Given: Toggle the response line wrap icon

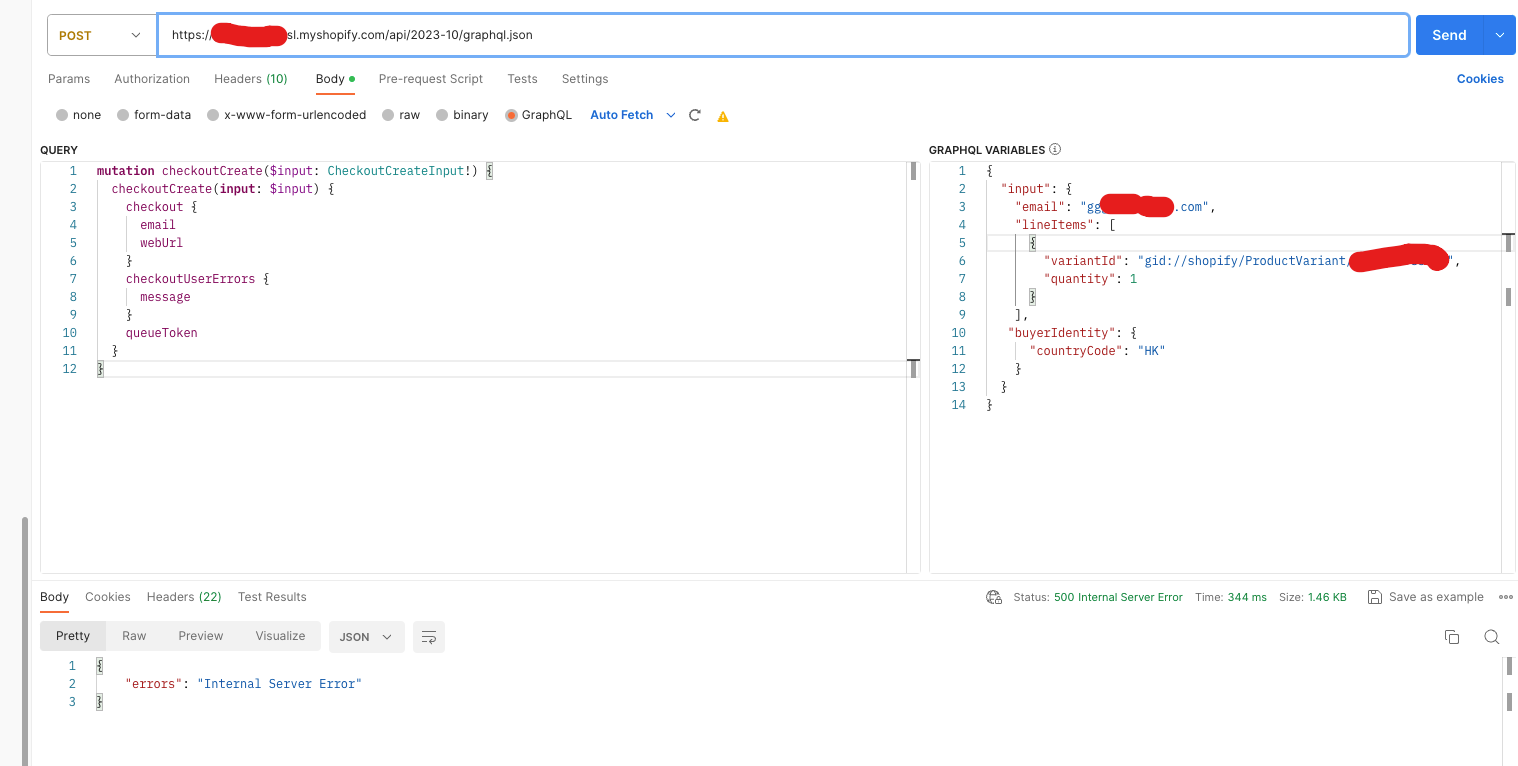Looking at the screenshot, I should point(429,637).
